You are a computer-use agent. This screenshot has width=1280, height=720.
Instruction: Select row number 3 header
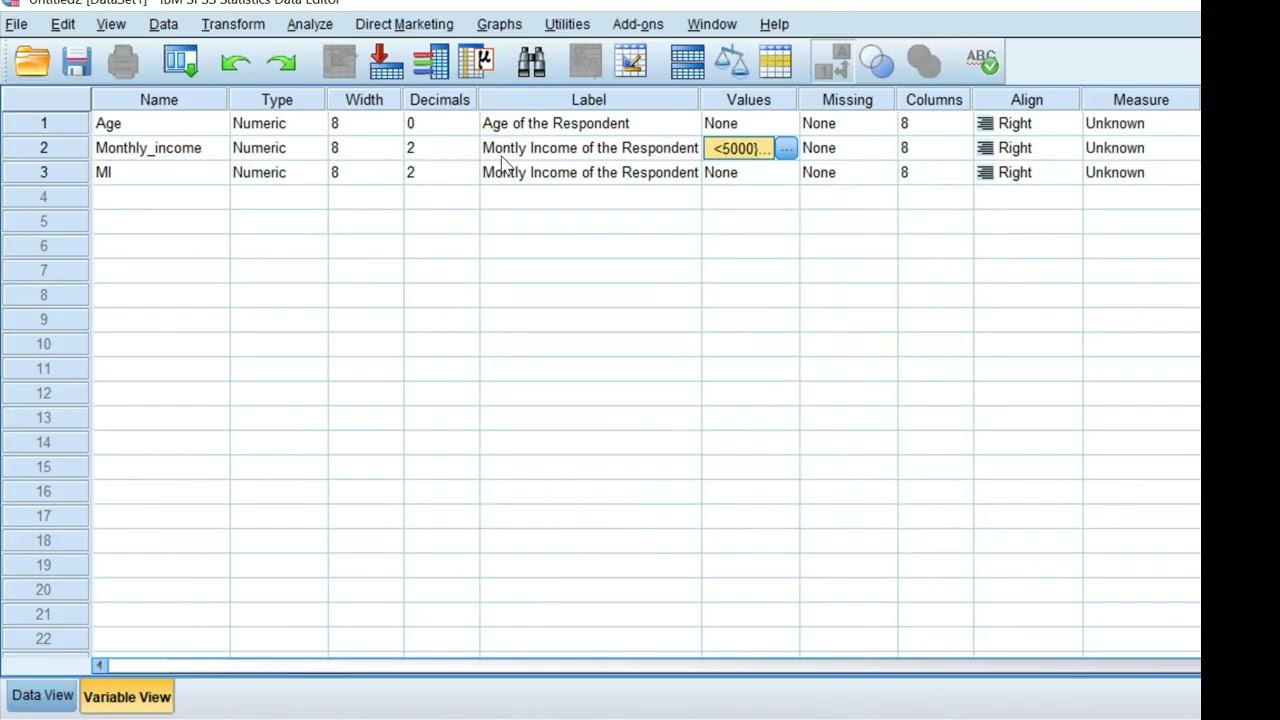(44, 172)
